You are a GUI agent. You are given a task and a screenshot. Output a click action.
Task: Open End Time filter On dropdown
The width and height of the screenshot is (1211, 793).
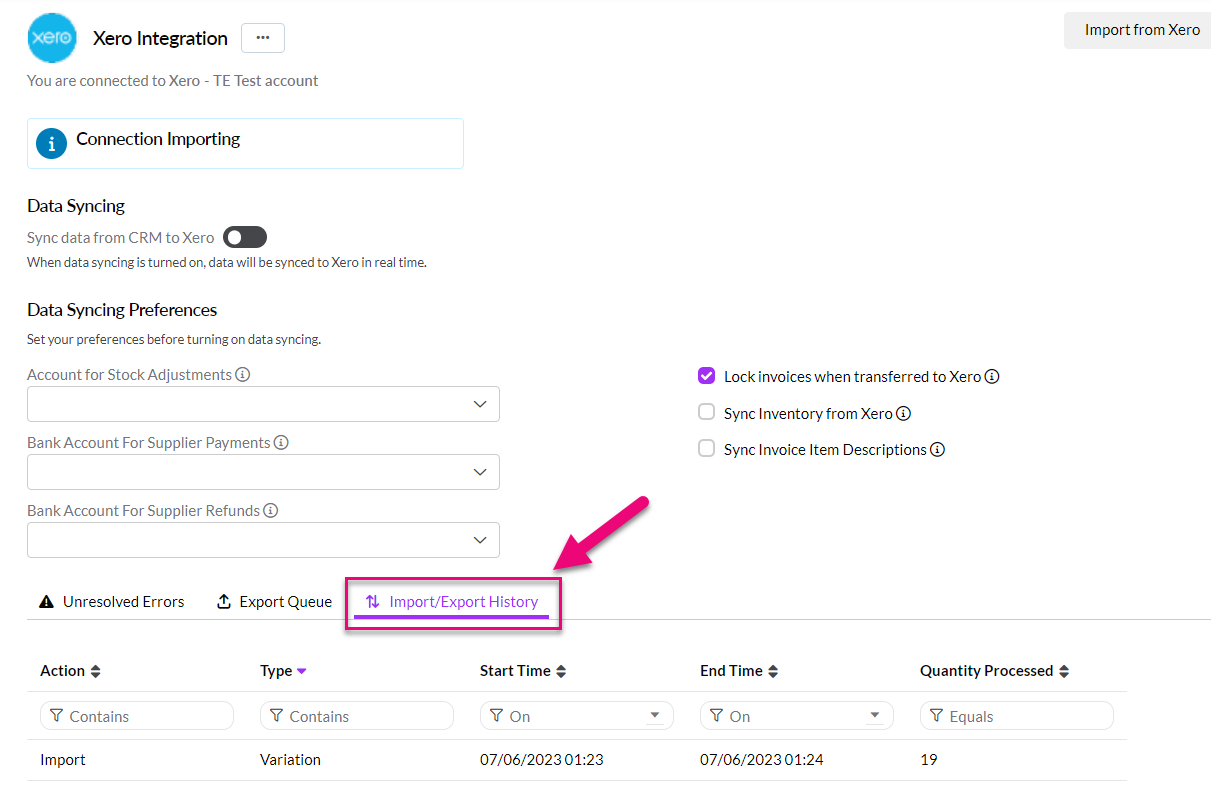coord(797,716)
